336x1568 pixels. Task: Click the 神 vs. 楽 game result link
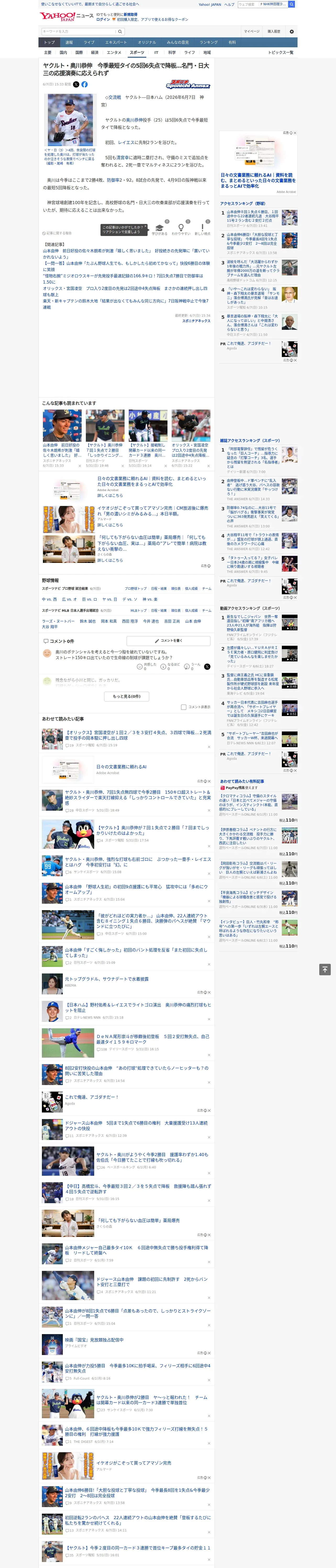coord(149,599)
